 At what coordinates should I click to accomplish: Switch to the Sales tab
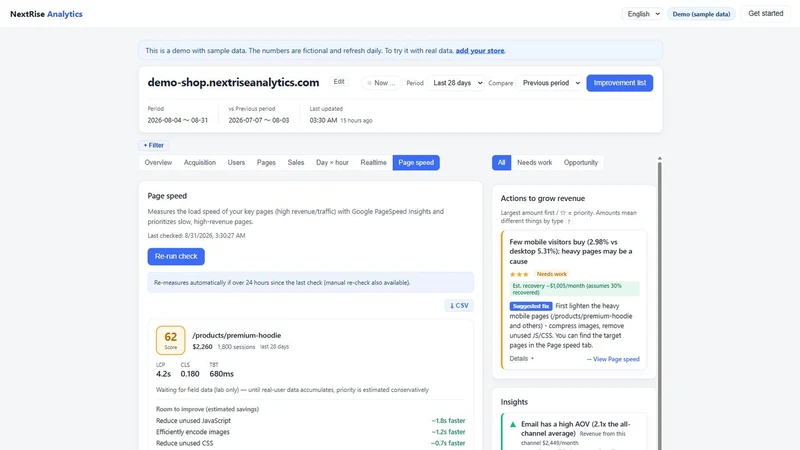295,162
